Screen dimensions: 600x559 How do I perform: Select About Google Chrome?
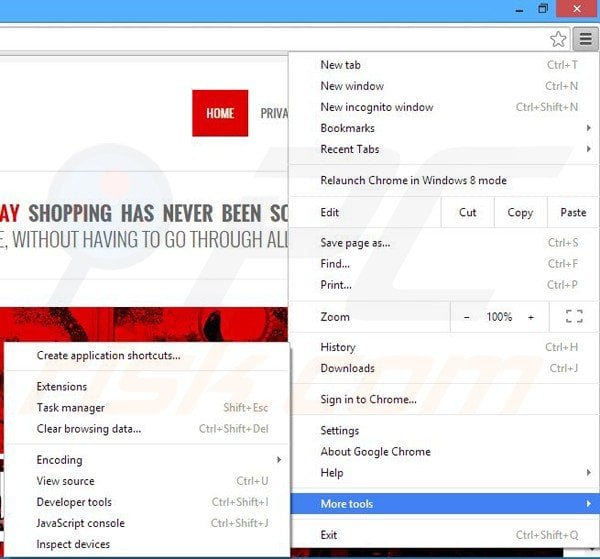tap(443, 451)
